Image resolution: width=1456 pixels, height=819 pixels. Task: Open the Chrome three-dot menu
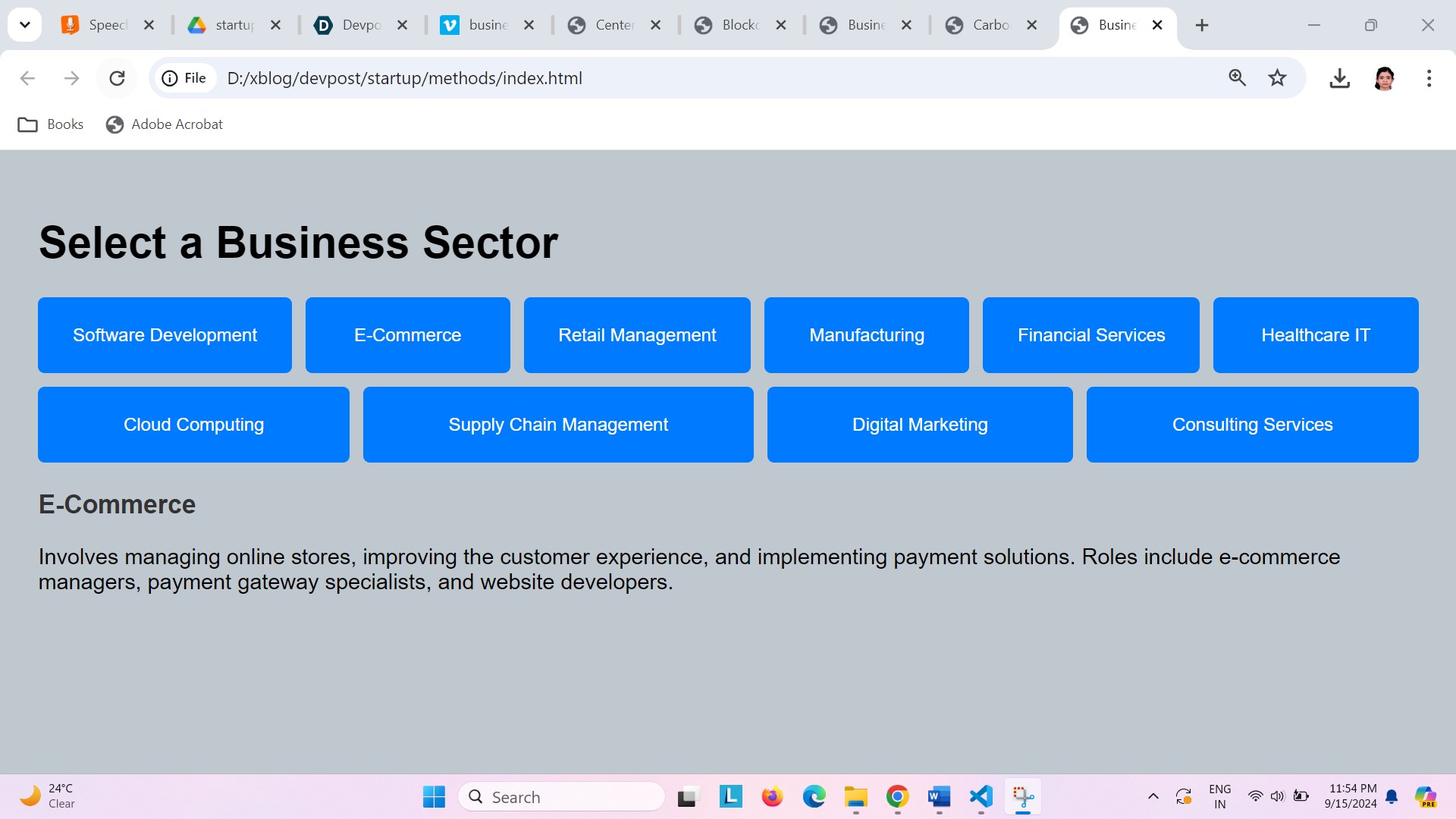click(1429, 78)
